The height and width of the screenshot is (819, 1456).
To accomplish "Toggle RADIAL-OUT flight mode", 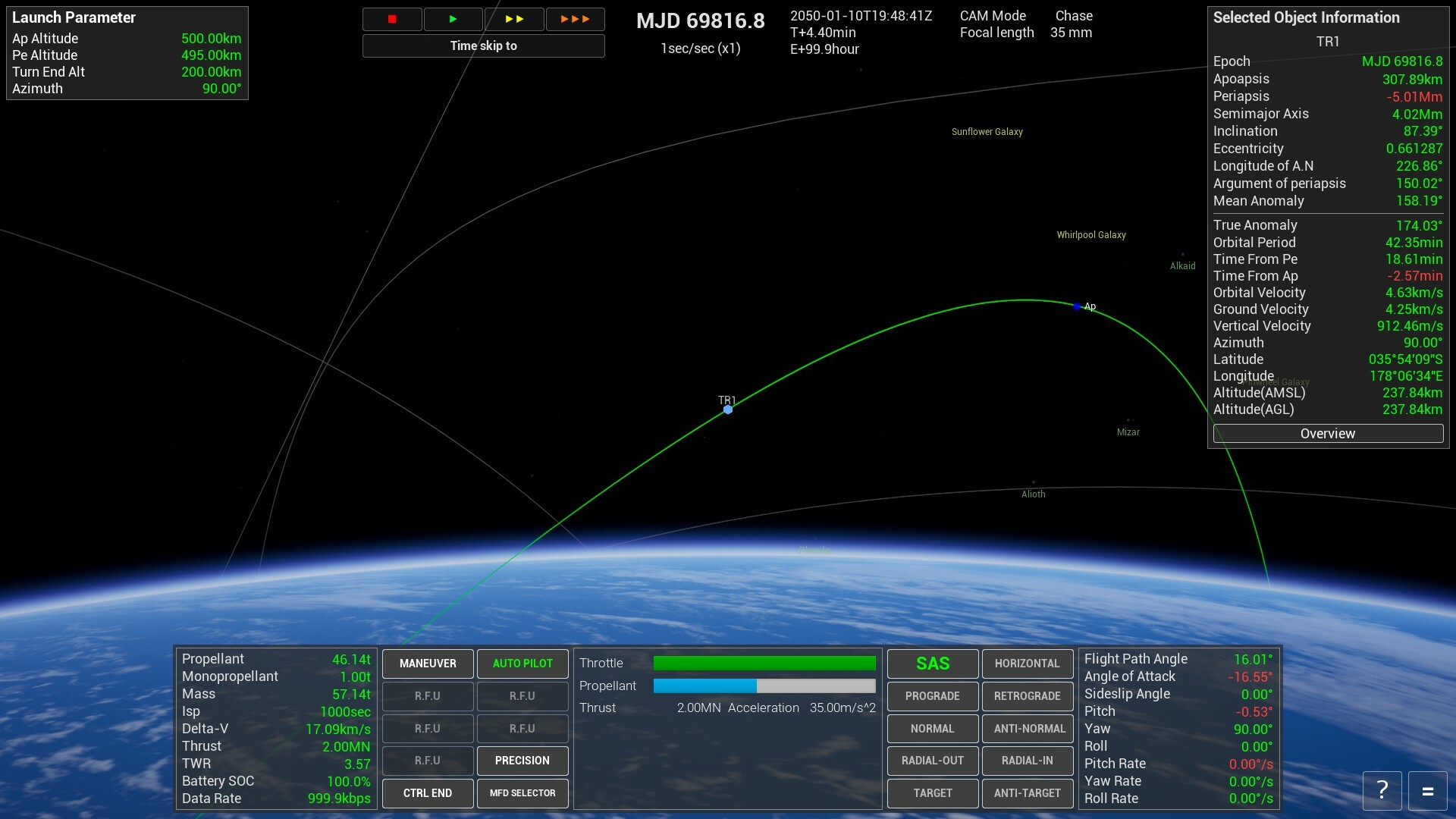I will coord(933,761).
